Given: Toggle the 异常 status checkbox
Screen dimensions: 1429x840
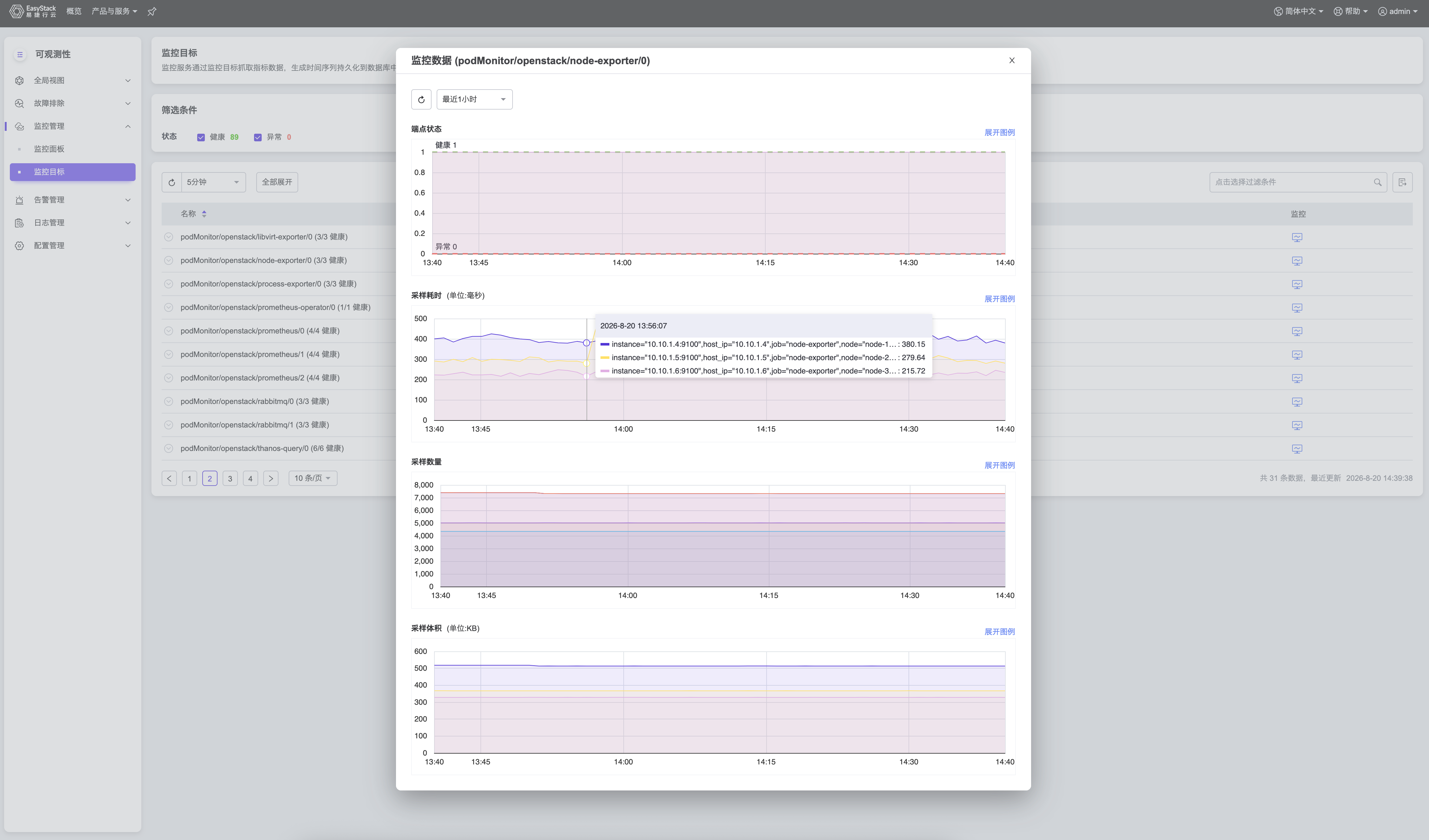Looking at the screenshot, I should pyautogui.click(x=258, y=137).
